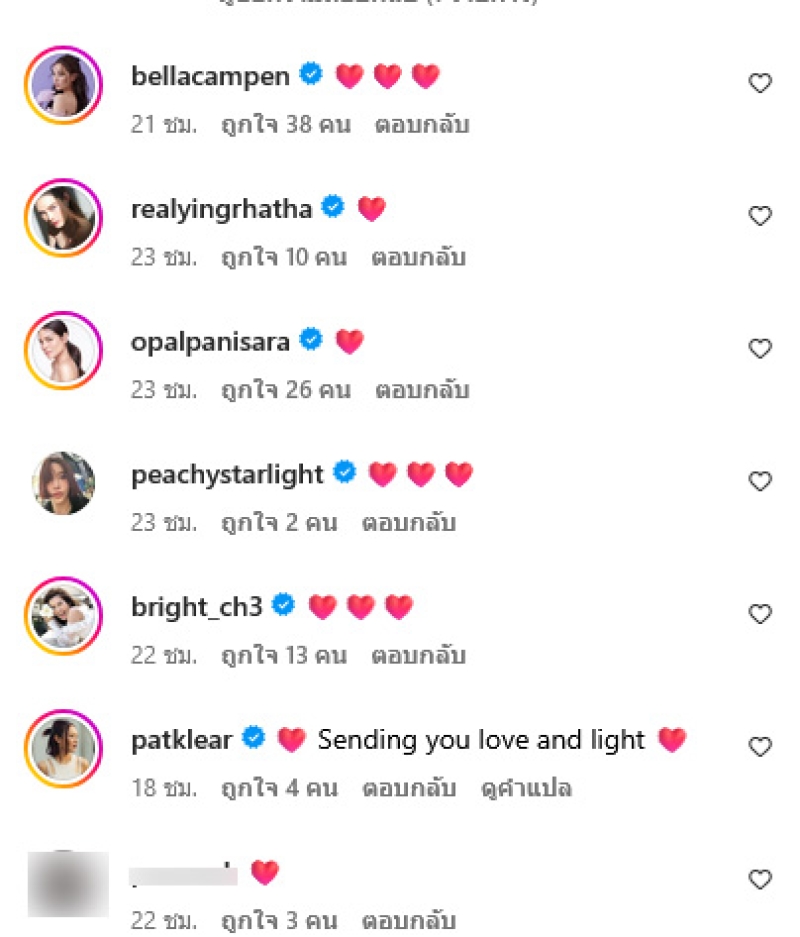Open peachystarlight's profile picture

tap(64, 483)
